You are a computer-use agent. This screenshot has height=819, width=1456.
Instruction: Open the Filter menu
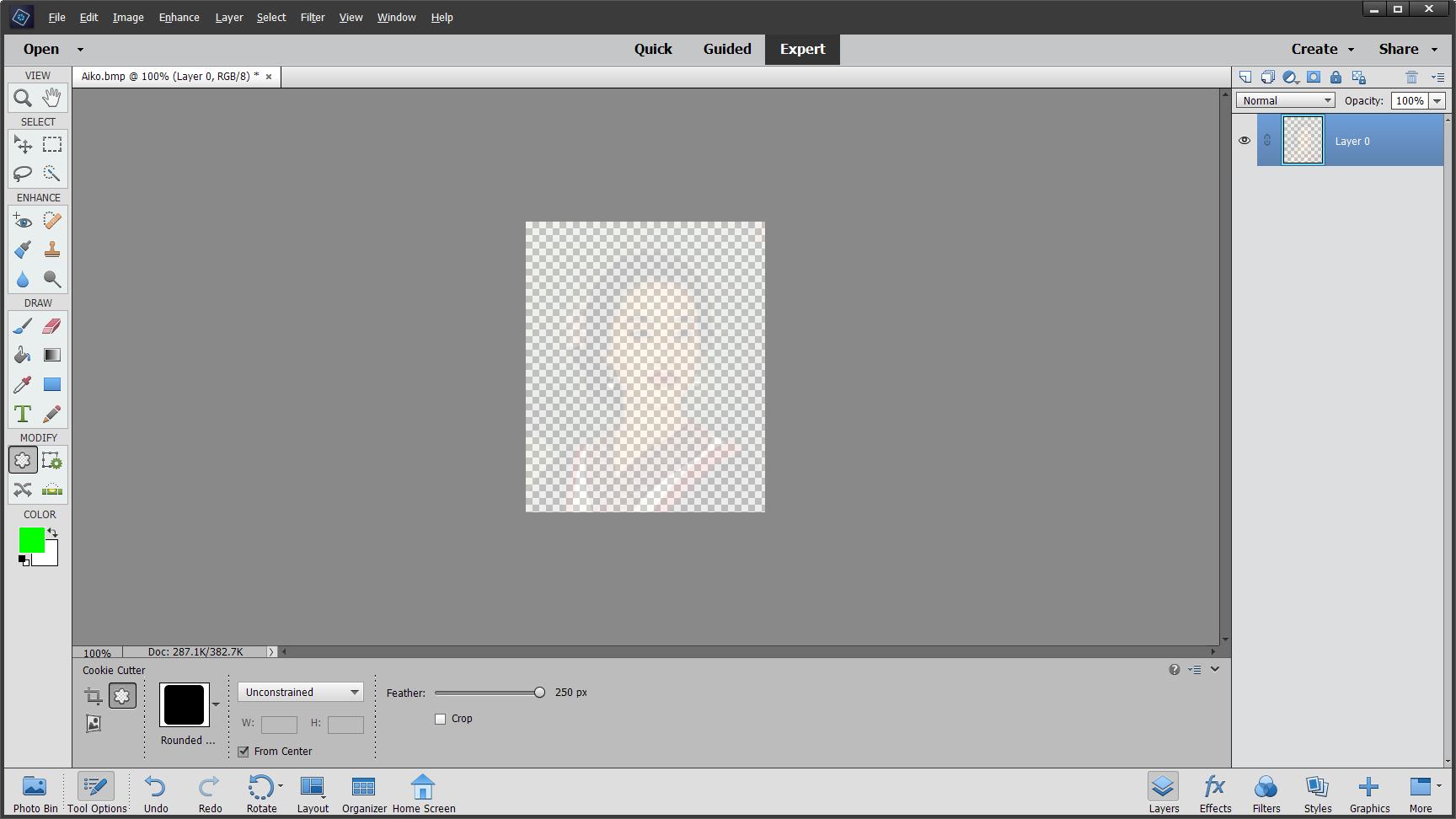point(313,17)
